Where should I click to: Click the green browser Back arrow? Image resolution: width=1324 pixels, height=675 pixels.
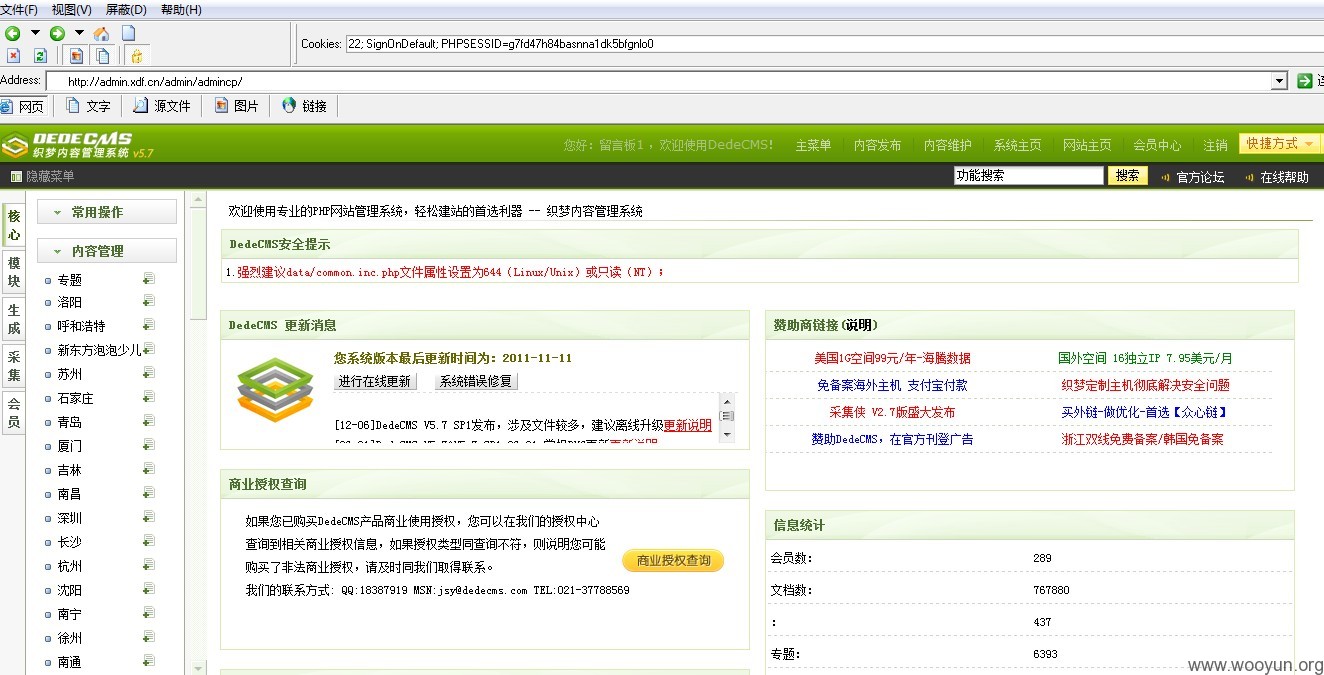point(13,33)
